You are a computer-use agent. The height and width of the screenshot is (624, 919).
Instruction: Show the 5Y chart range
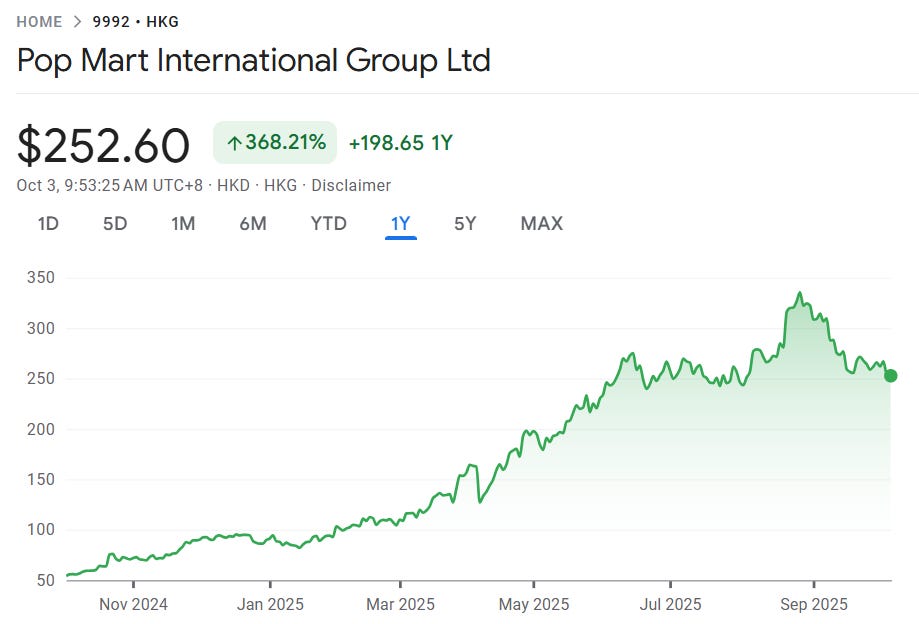[x=465, y=223]
